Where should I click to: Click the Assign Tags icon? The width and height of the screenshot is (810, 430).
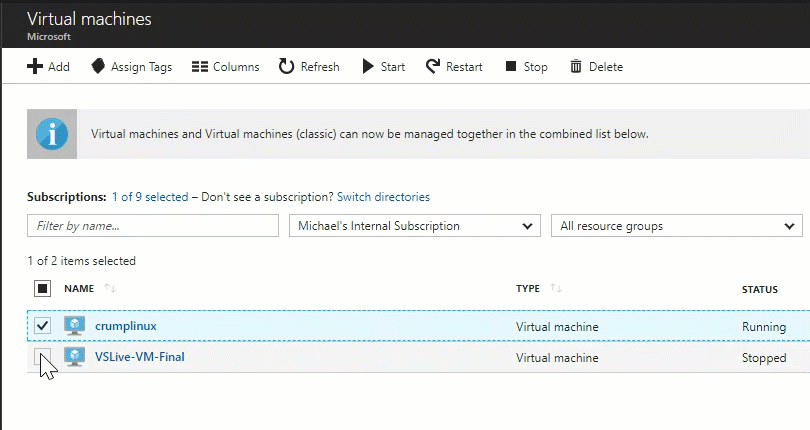click(x=98, y=67)
